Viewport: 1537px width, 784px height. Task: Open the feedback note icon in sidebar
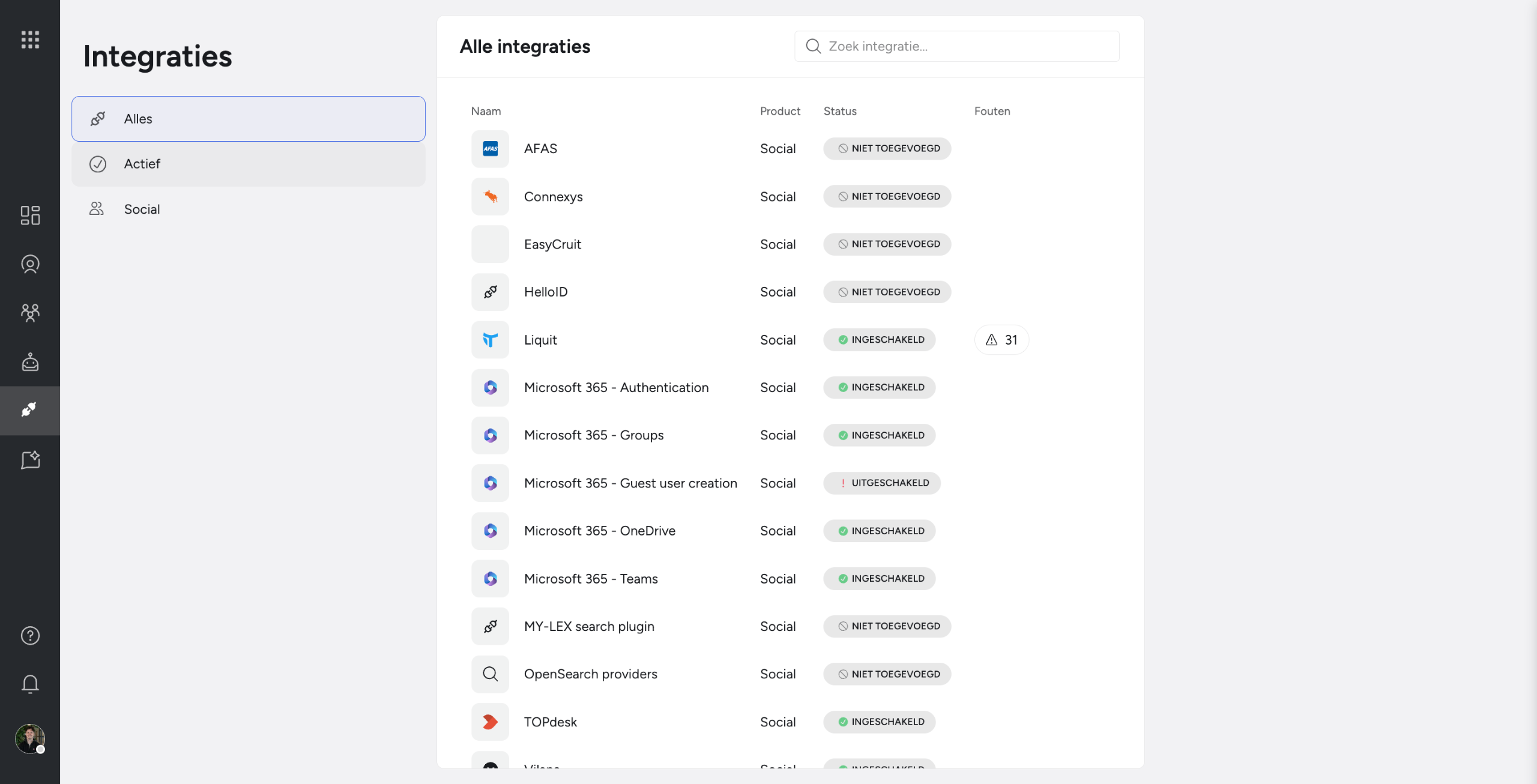(30, 460)
